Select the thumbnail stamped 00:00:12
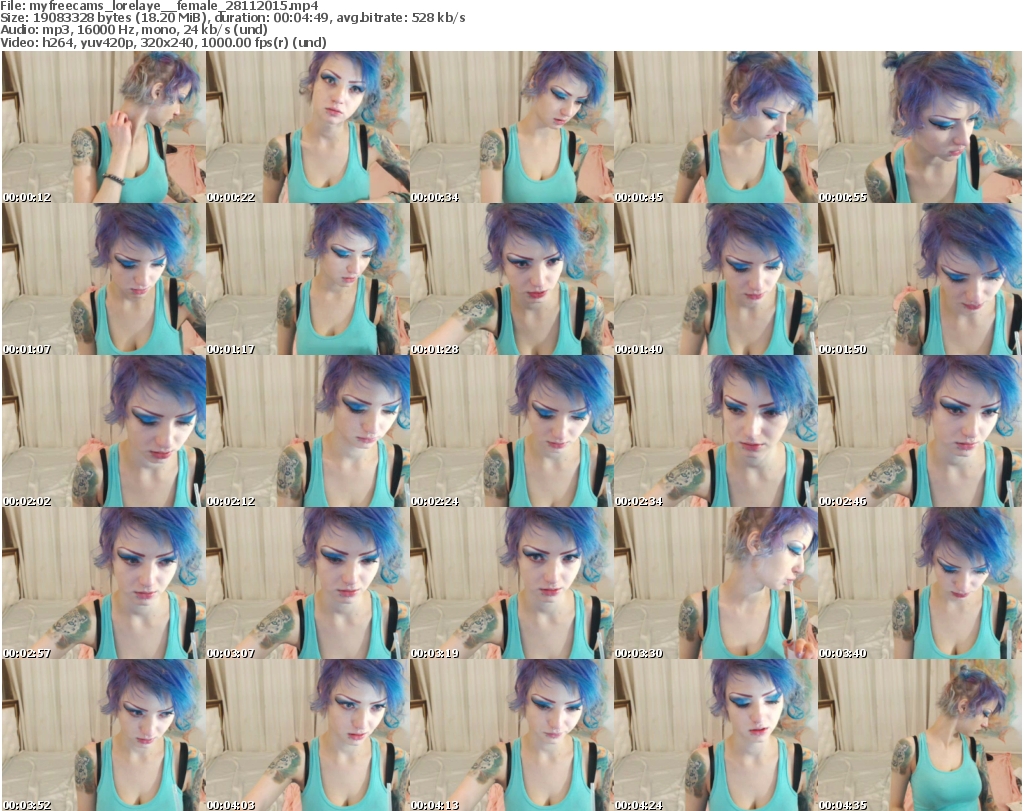The height and width of the screenshot is (811, 1024). pyautogui.click(x=104, y=127)
